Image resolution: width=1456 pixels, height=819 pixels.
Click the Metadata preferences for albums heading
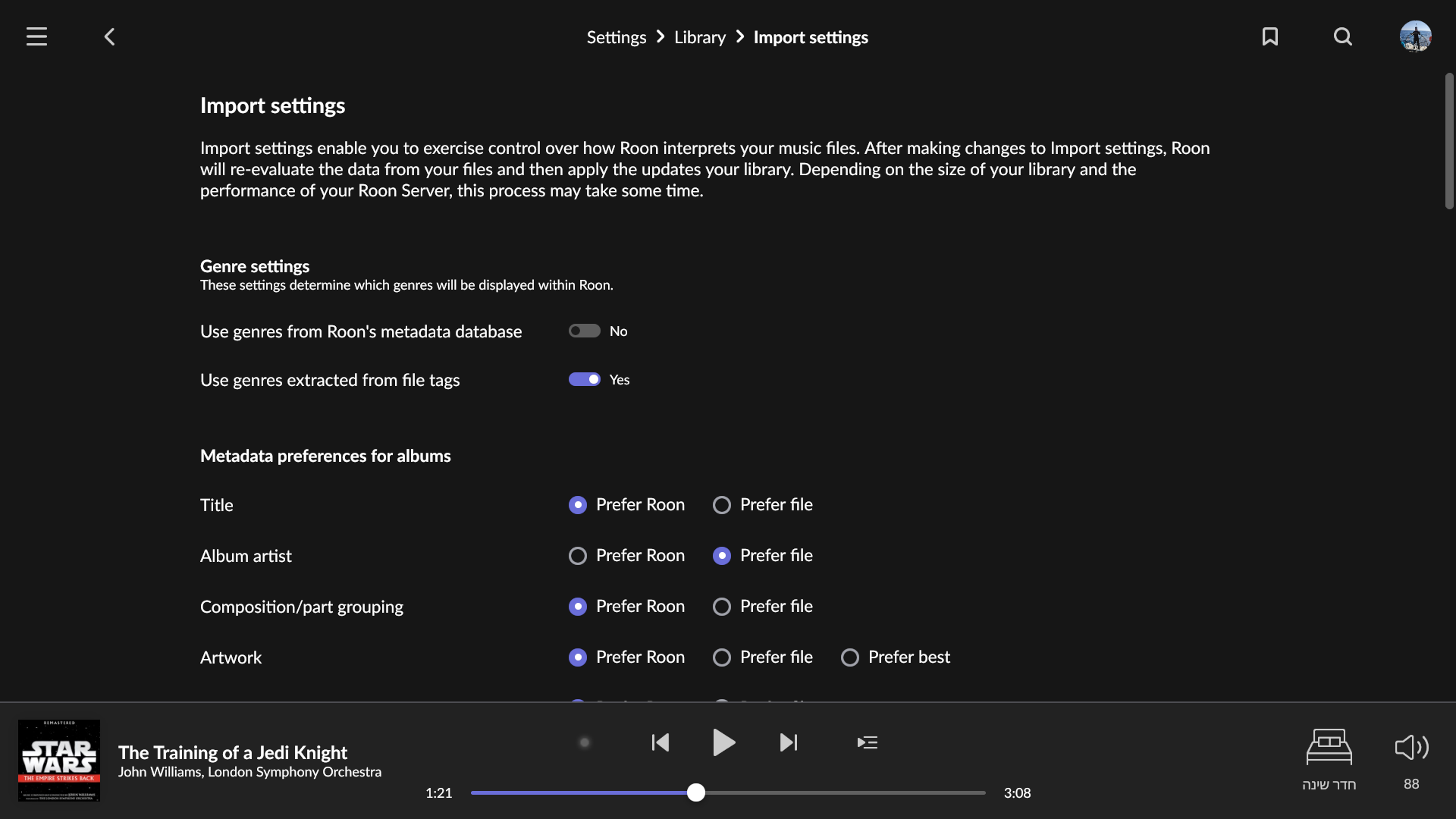click(x=325, y=456)
